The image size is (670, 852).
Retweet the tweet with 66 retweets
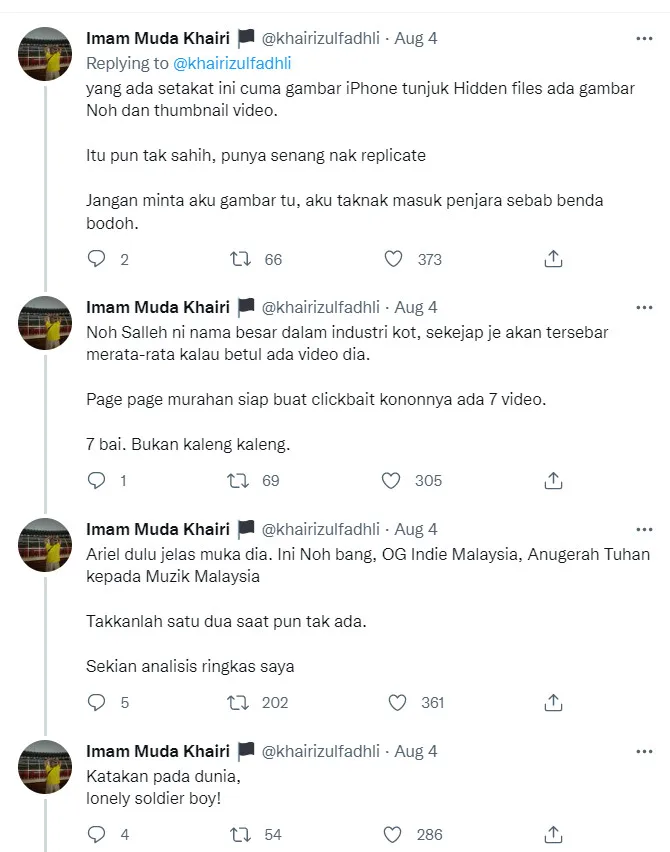click(x=240, y=259)
